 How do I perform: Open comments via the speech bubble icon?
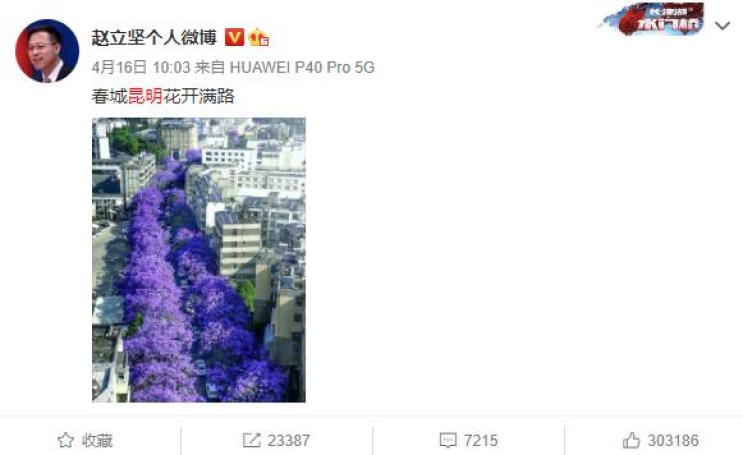(448, 440)
